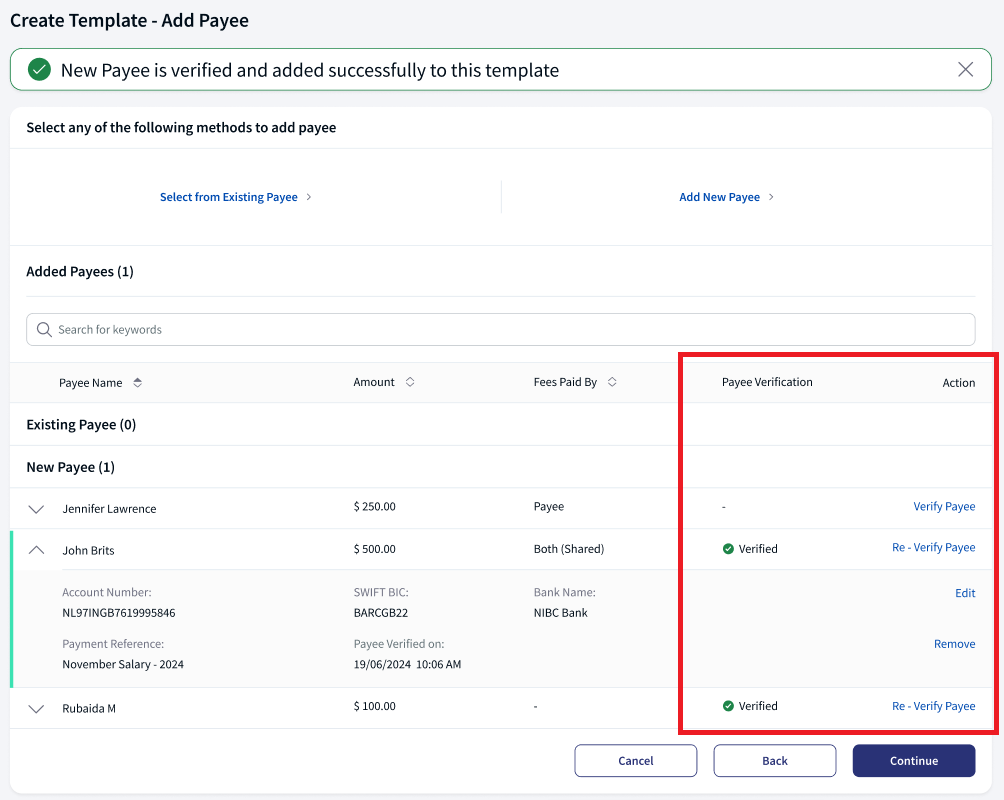Click chevron next to Add New Payee

(771, 197)
